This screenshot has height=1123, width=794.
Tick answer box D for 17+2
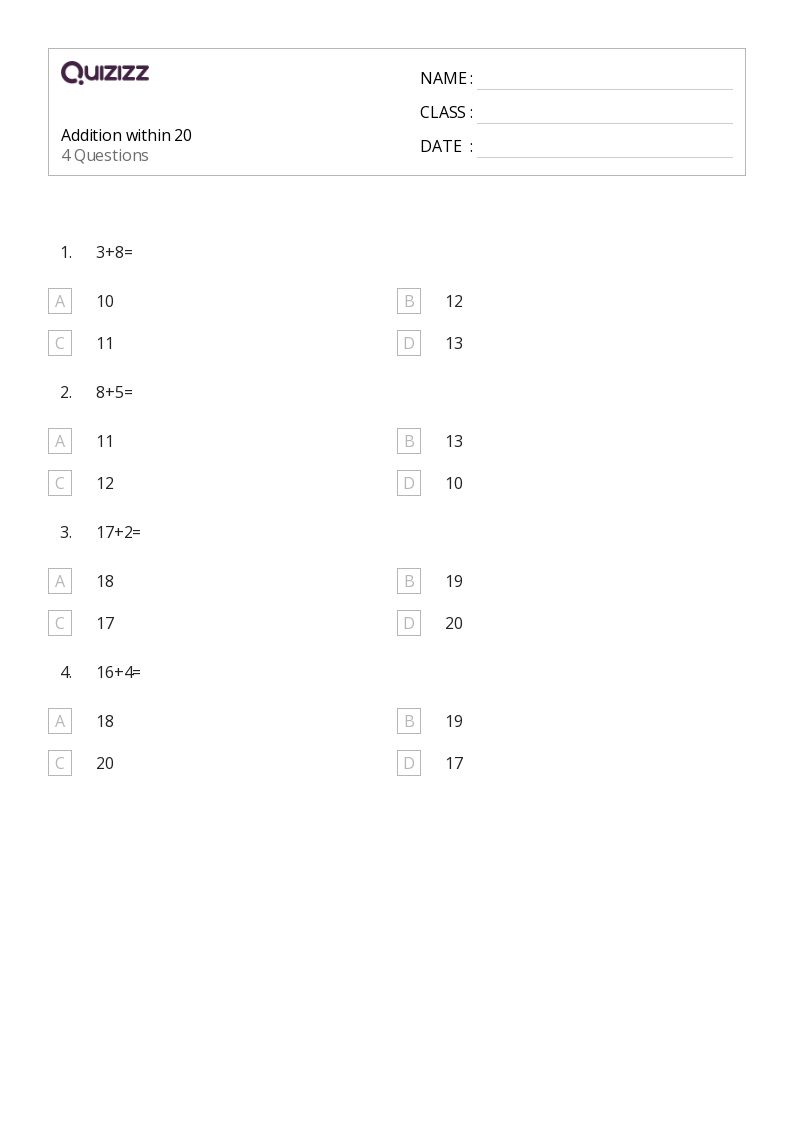(409, 623)
